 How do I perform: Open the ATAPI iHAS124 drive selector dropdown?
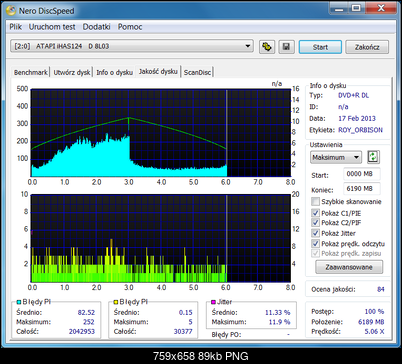(x=132, y=46)
